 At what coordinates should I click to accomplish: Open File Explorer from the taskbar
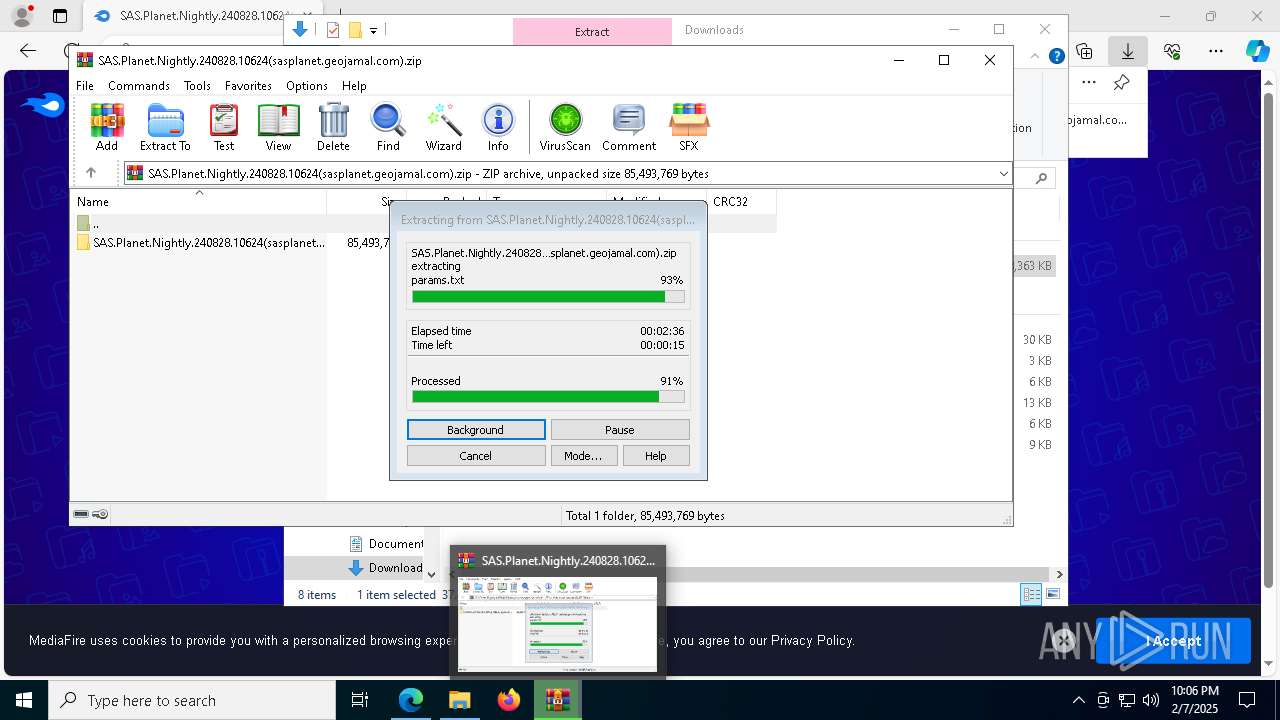tap(460, 700)
